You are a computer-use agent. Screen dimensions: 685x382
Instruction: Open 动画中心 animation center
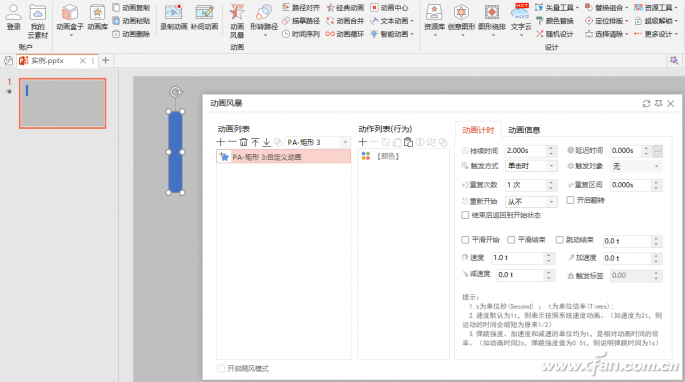click(x=389, y=7)
